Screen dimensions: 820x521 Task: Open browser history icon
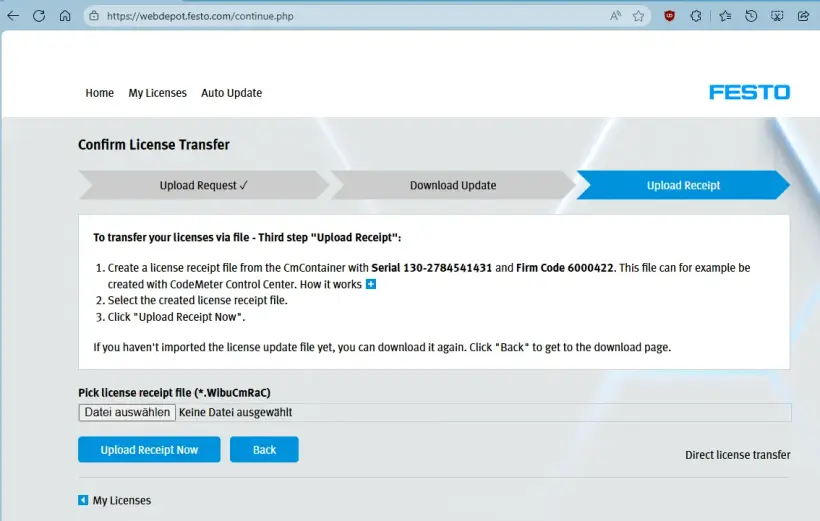click(751, 16)
